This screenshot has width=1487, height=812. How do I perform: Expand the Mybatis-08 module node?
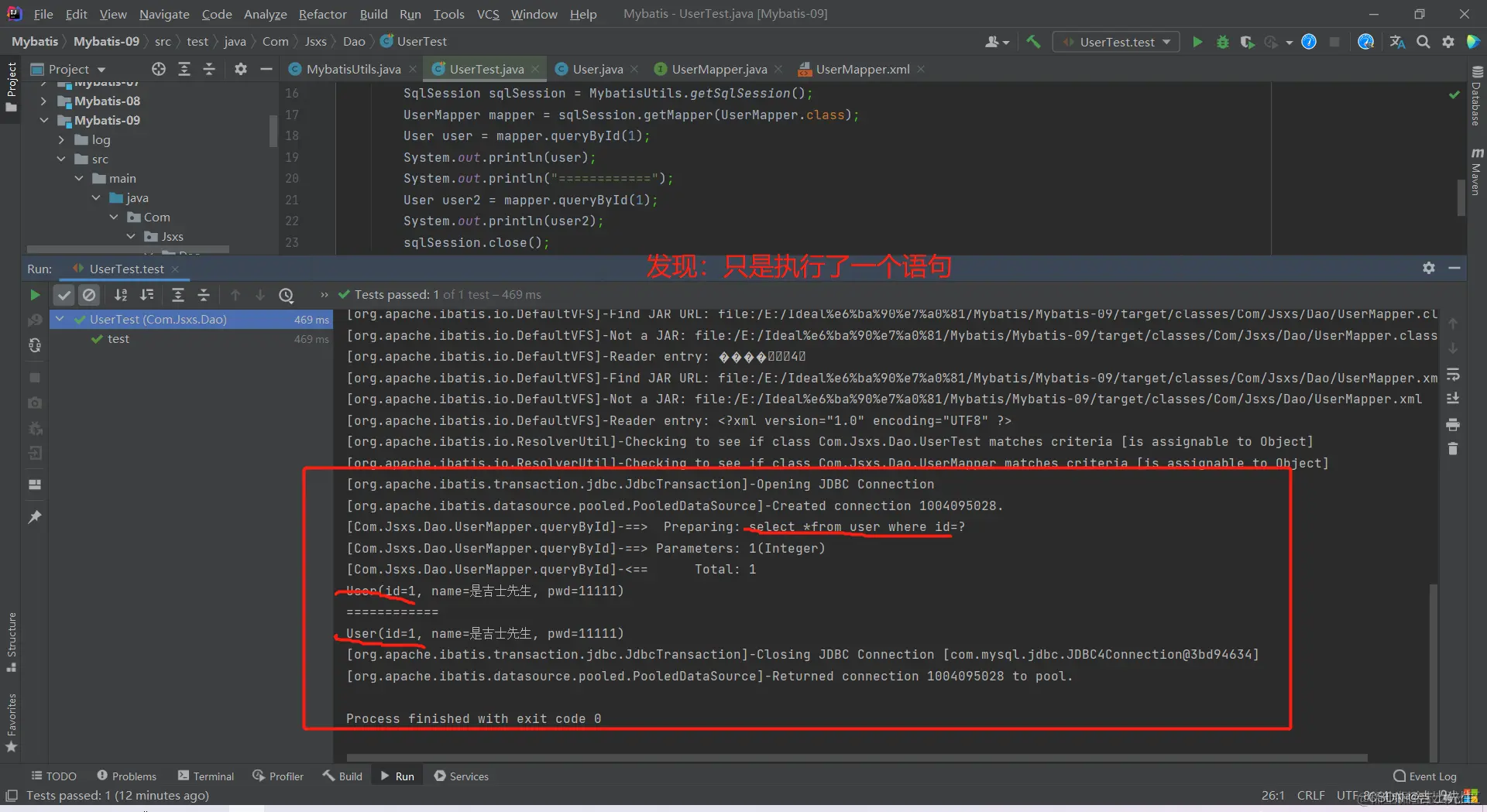click(43, 101)
